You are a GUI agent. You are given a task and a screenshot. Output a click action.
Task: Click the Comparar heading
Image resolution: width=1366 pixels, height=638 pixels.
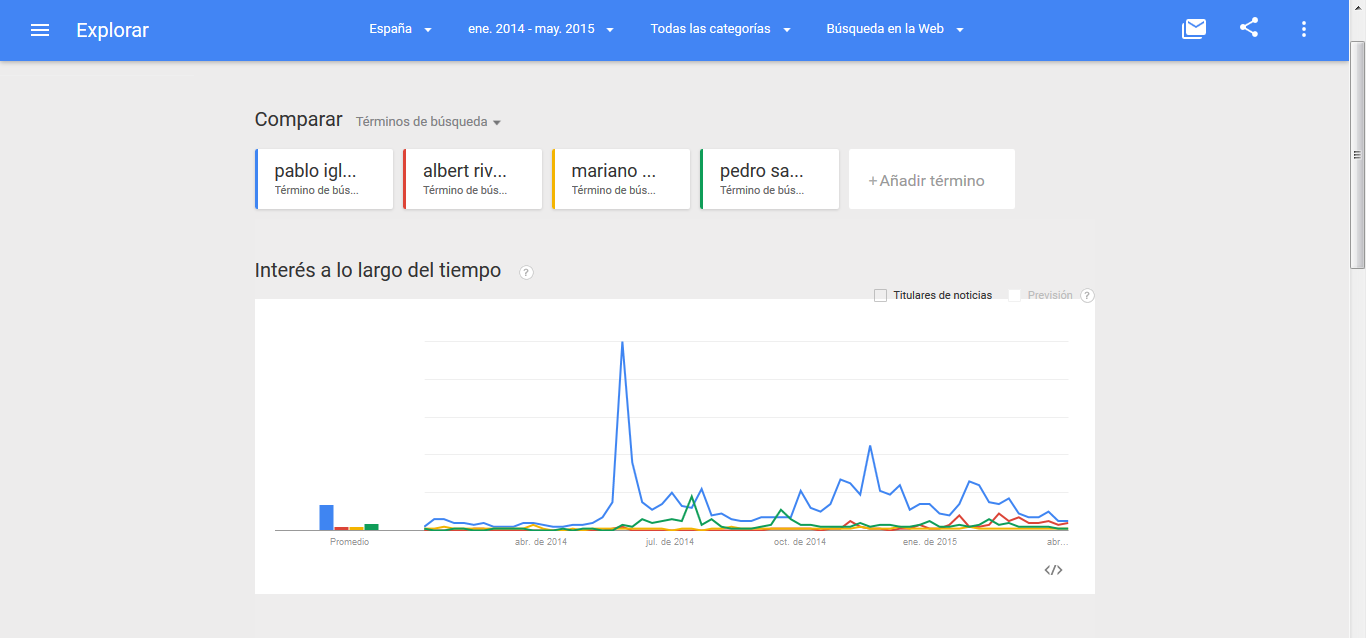pyautogui.click(x=298, y=119)
